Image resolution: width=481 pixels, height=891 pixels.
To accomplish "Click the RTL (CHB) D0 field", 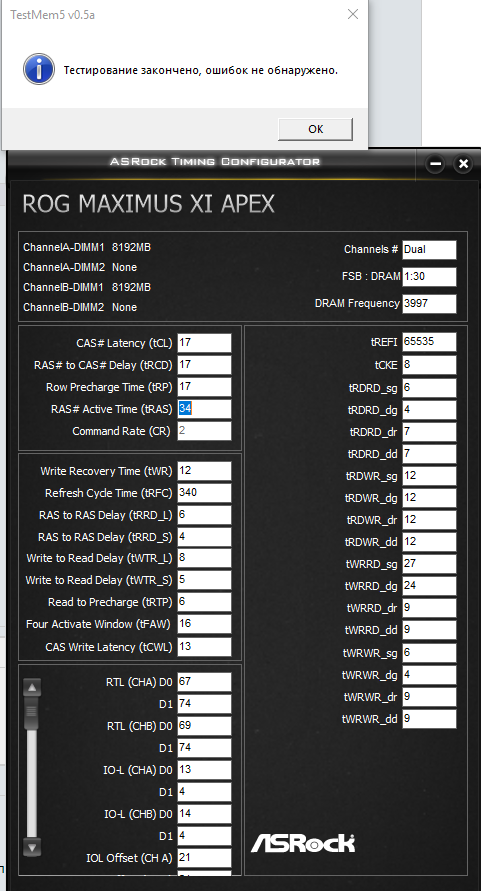I will pos(204,726).
